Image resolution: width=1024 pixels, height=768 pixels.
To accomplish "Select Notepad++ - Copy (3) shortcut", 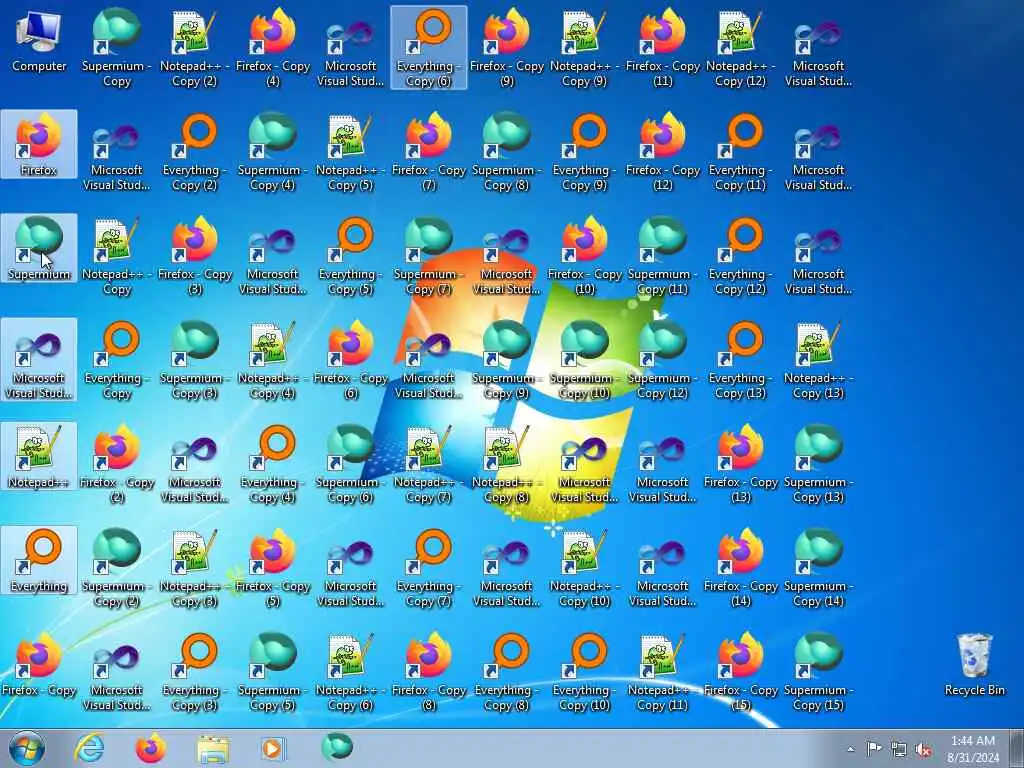I will pyautogui.click(x=195, y=568).
